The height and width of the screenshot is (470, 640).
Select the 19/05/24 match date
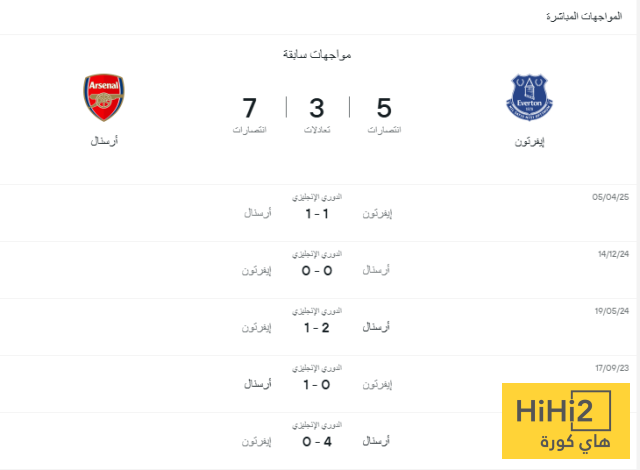610,312
